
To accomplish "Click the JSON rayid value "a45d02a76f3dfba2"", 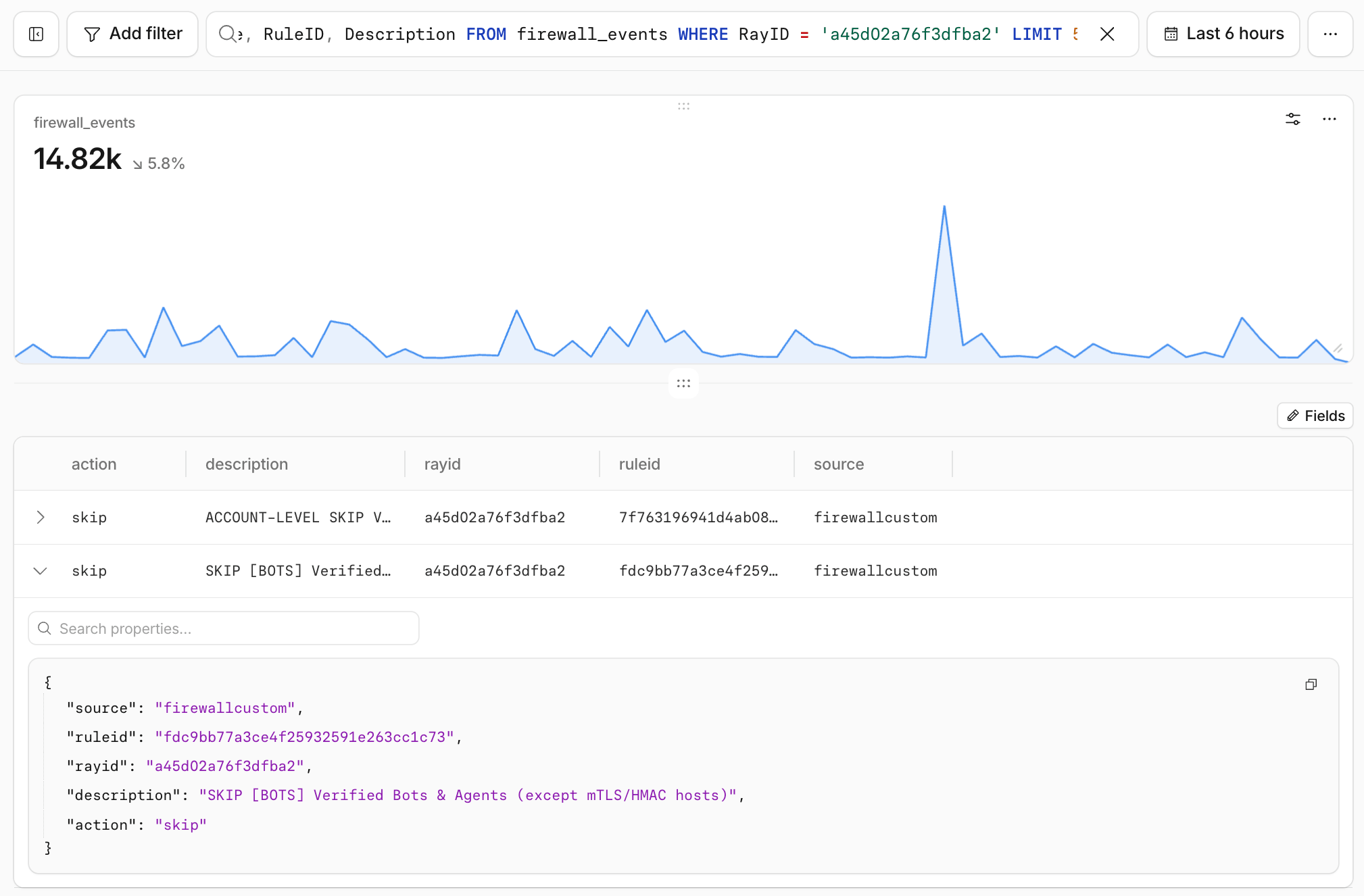I will (225, 766).
